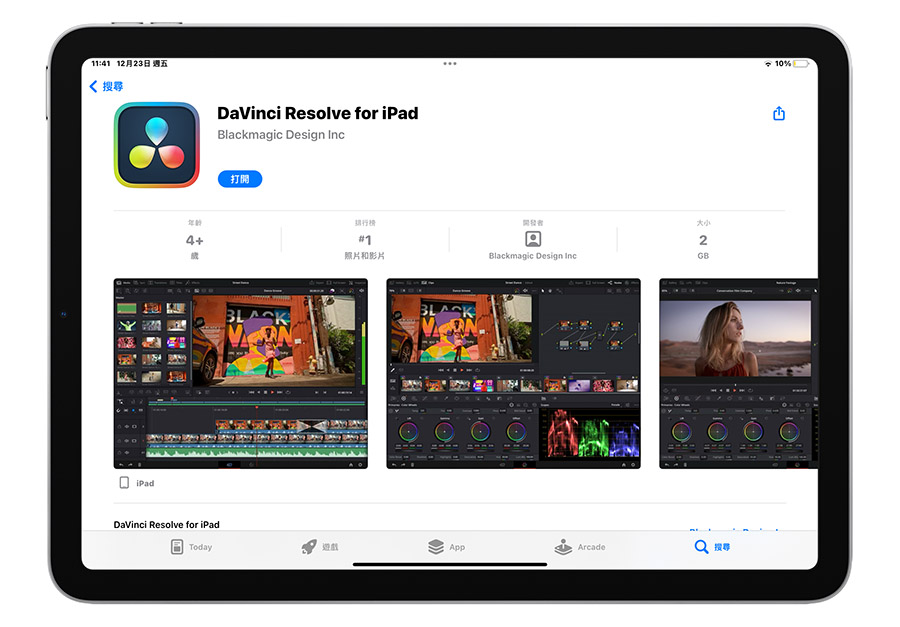Switch to the App tab
Screen dimensions: 900x627
[446, 547]
